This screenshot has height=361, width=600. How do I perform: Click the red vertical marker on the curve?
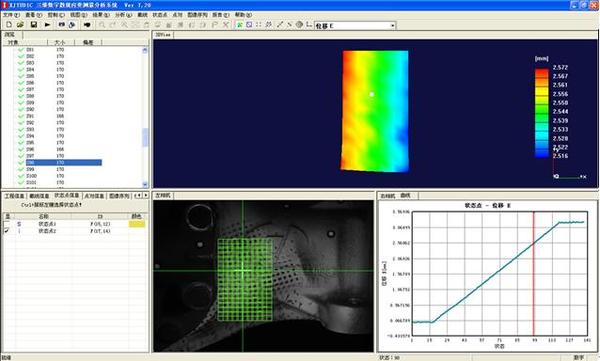pos(533,273)
